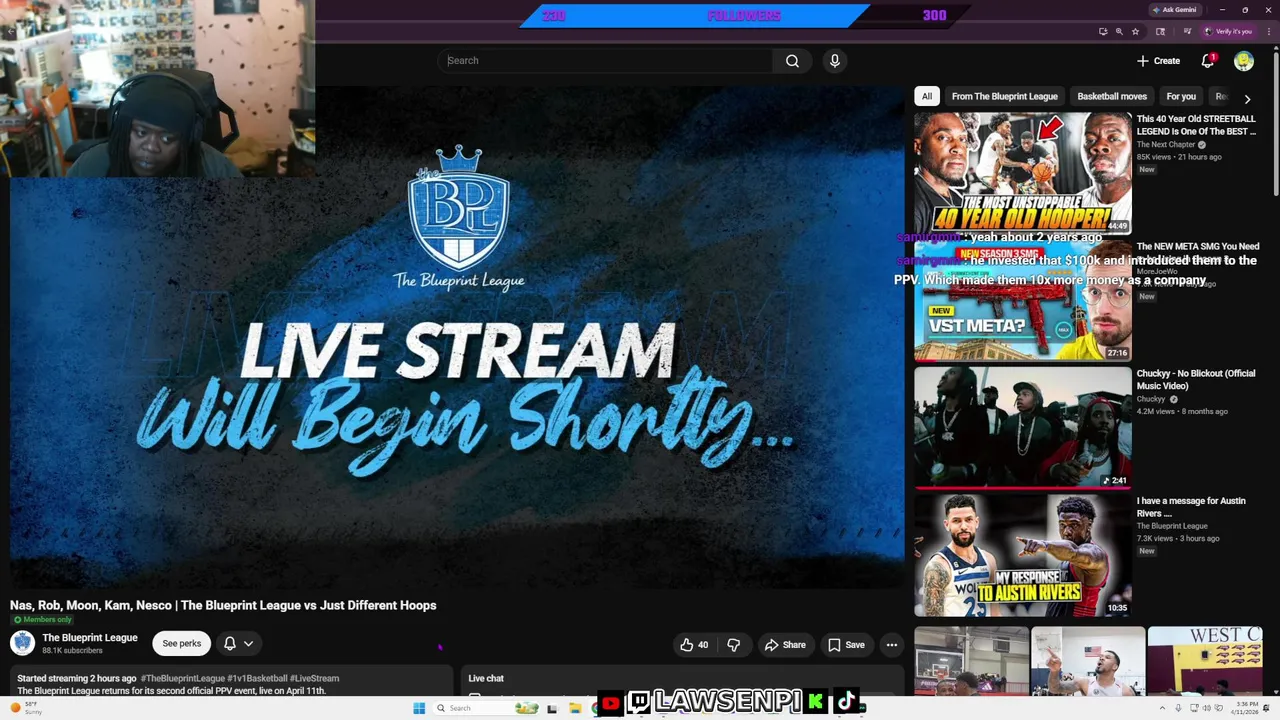The width and height of the screenshot is (1280, 720).
Task: Open the Austin Rivers response video thumbnail
Action: pos(1023,555)
